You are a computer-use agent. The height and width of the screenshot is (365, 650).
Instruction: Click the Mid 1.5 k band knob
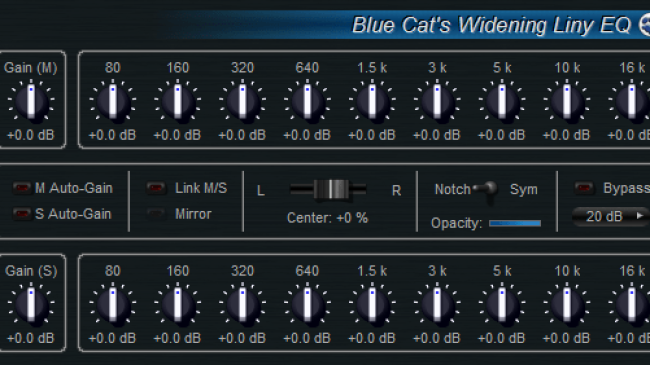pyautogui.click(x=372, y=101)
